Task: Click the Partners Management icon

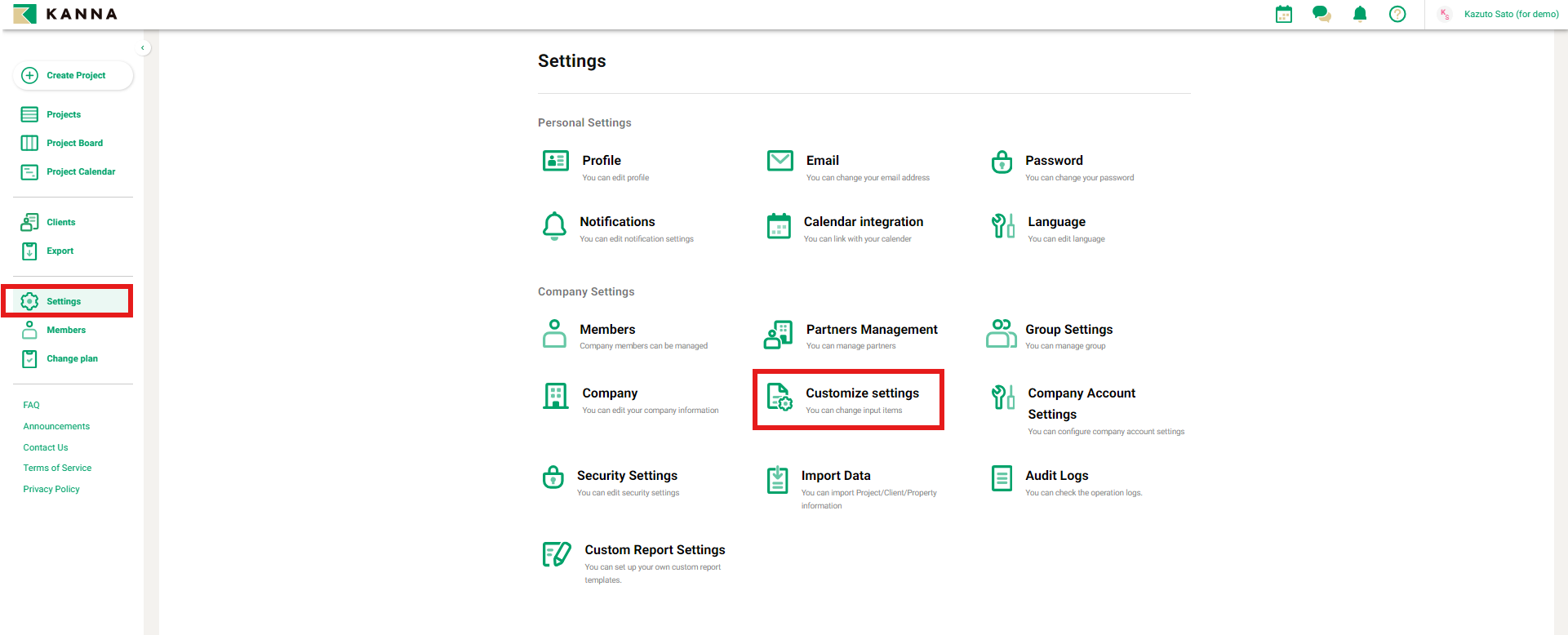Action: [x=779, y=335]
